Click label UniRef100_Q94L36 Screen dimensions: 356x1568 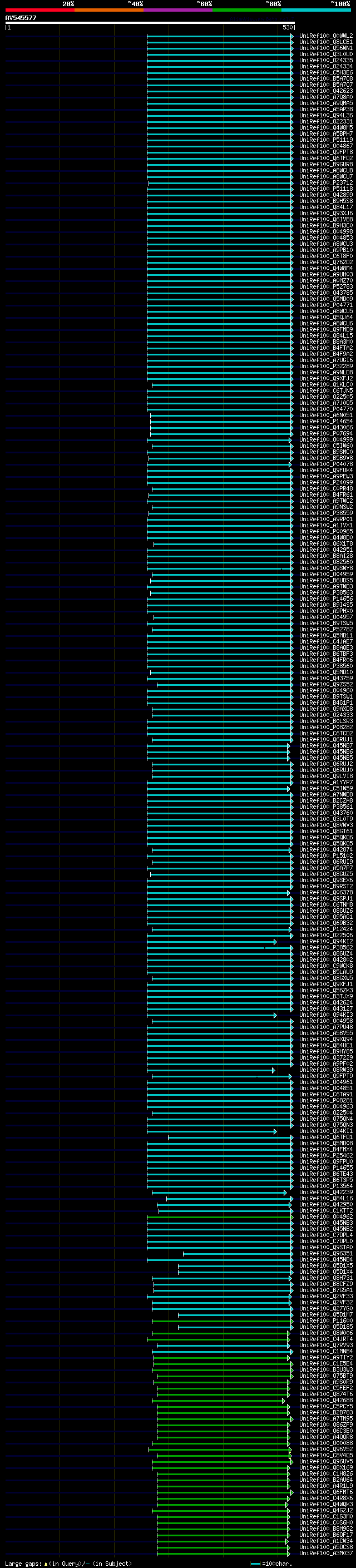point(326,116)
